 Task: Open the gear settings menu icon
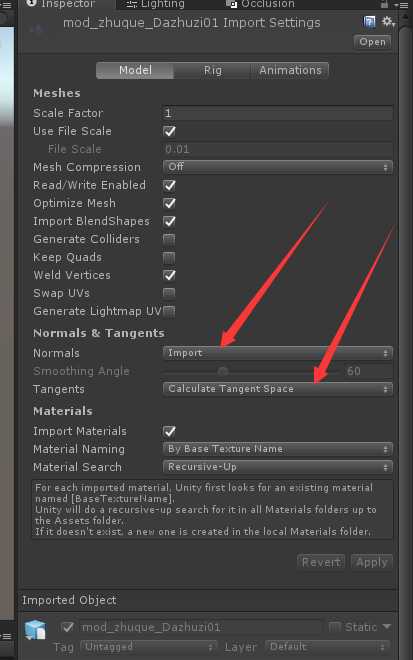pyautogui.click(x=387, y=22)
